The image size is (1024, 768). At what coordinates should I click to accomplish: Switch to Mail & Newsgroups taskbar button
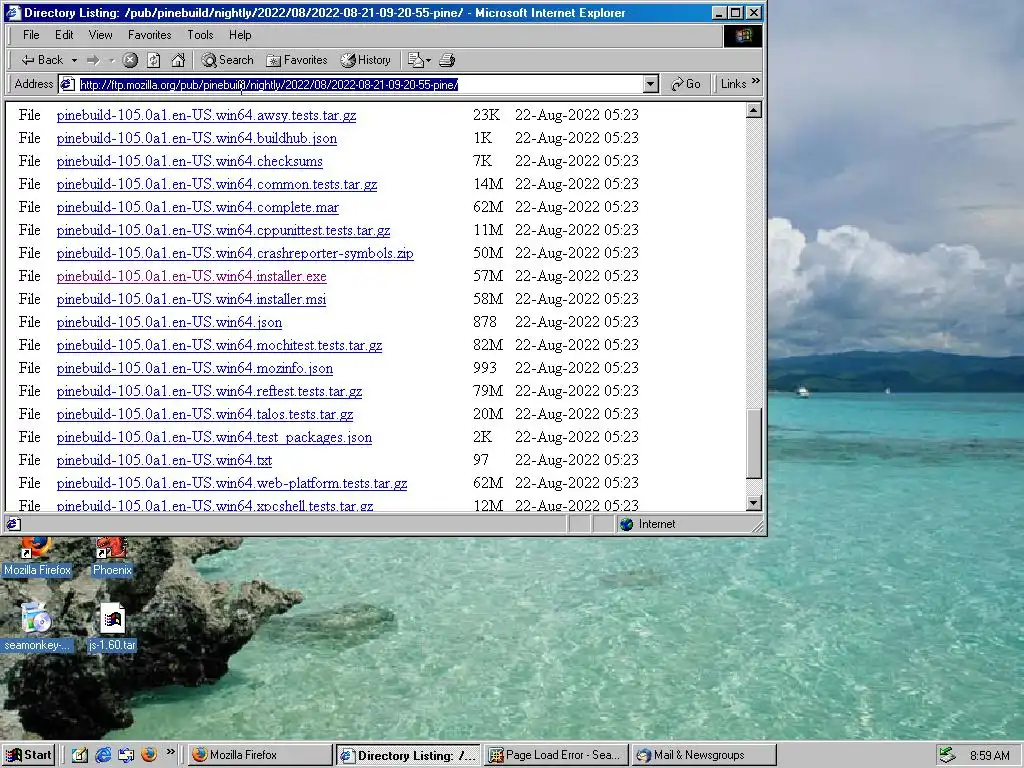pos(704,755)
